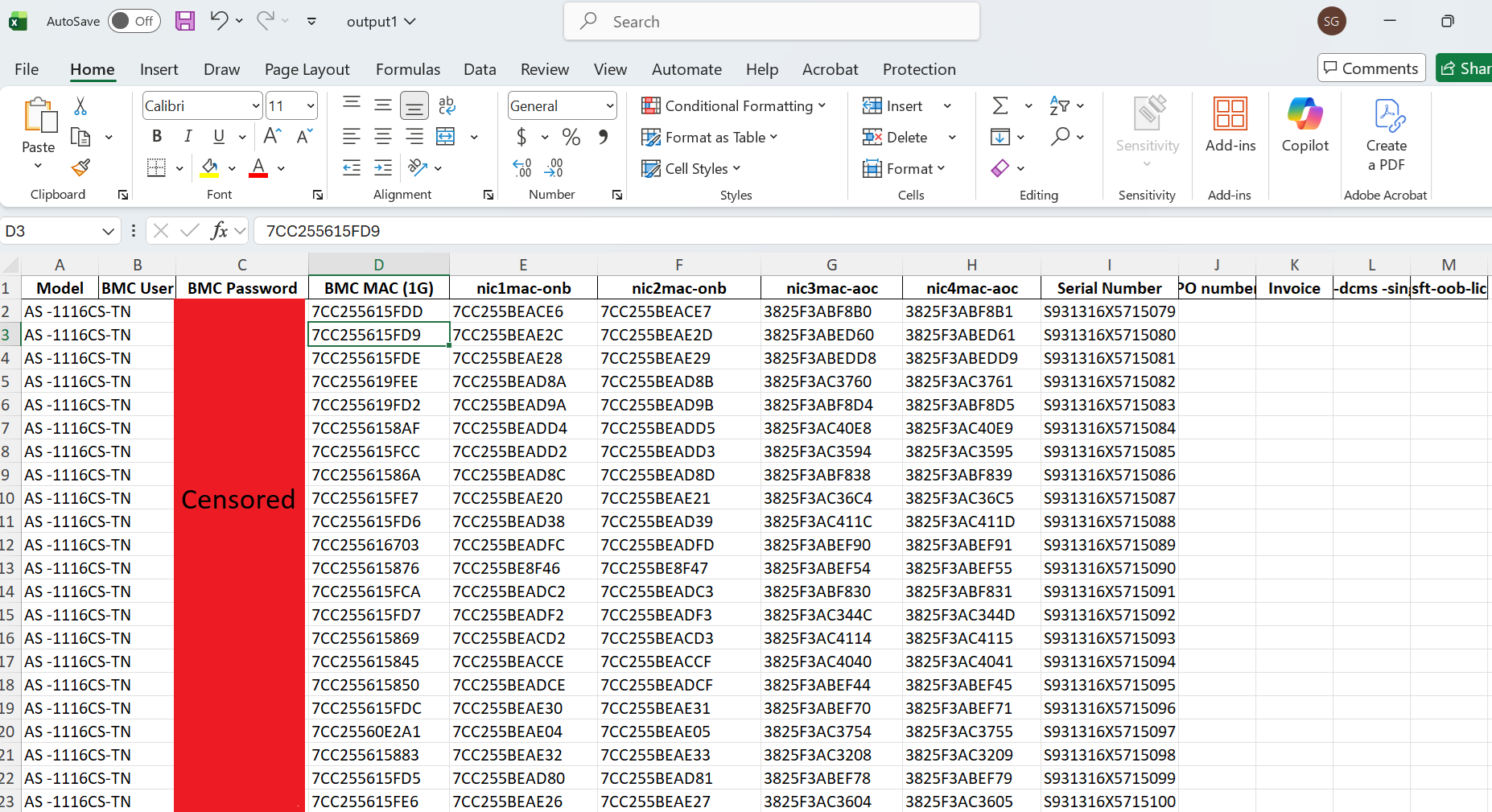Expand the Conditional Formatting menu
This screenshot has width=1492, height=812.
734,106
